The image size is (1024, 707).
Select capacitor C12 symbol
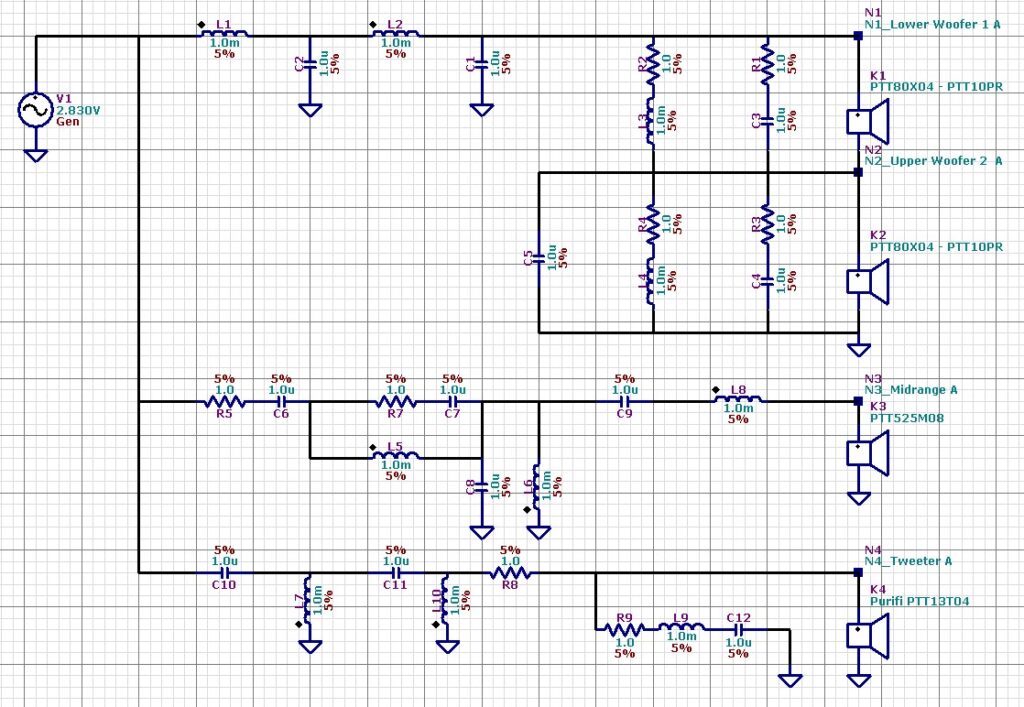coord(739,629)
